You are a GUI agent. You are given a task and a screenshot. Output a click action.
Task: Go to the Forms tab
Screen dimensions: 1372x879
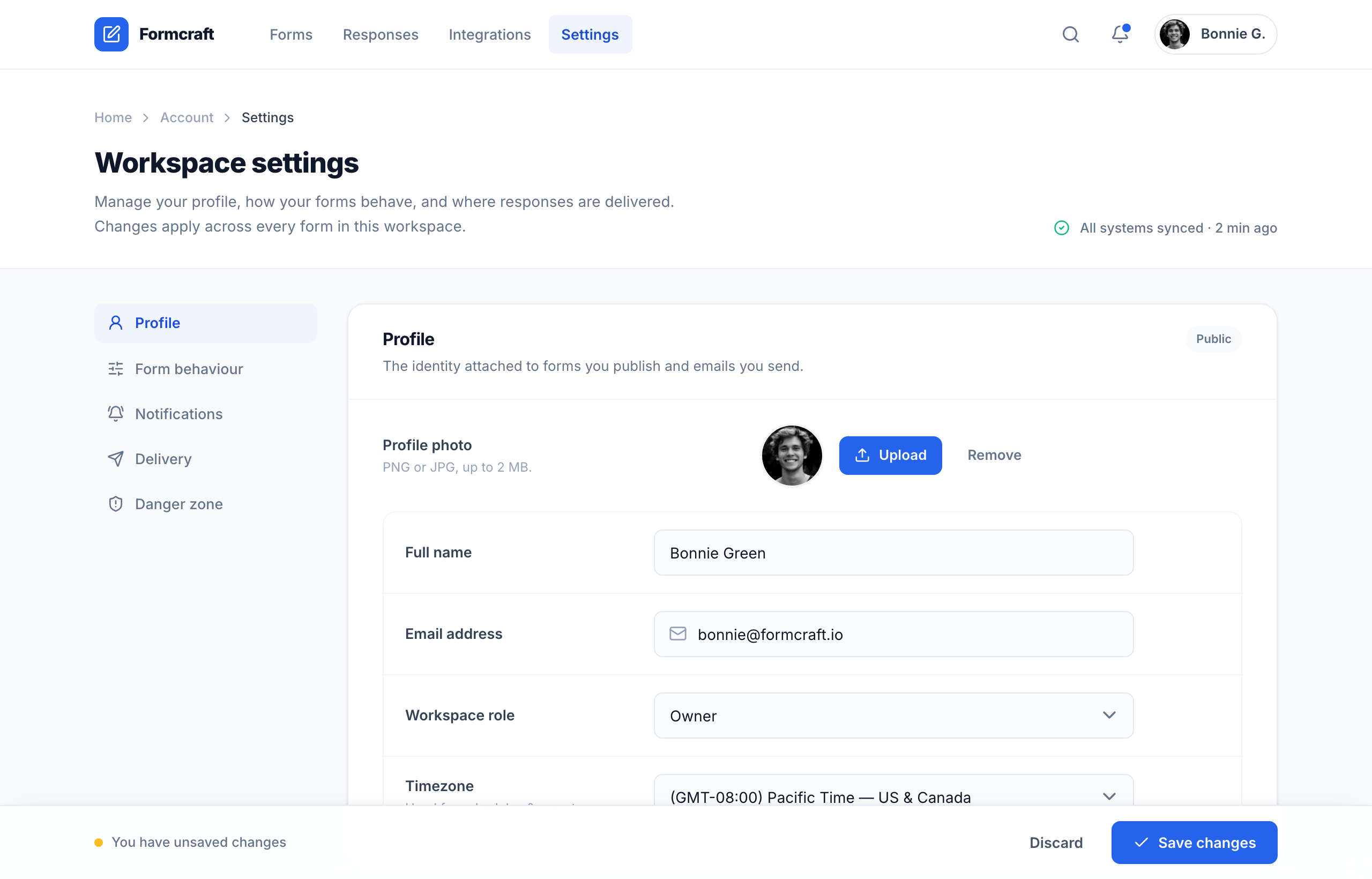coord(291,34)
